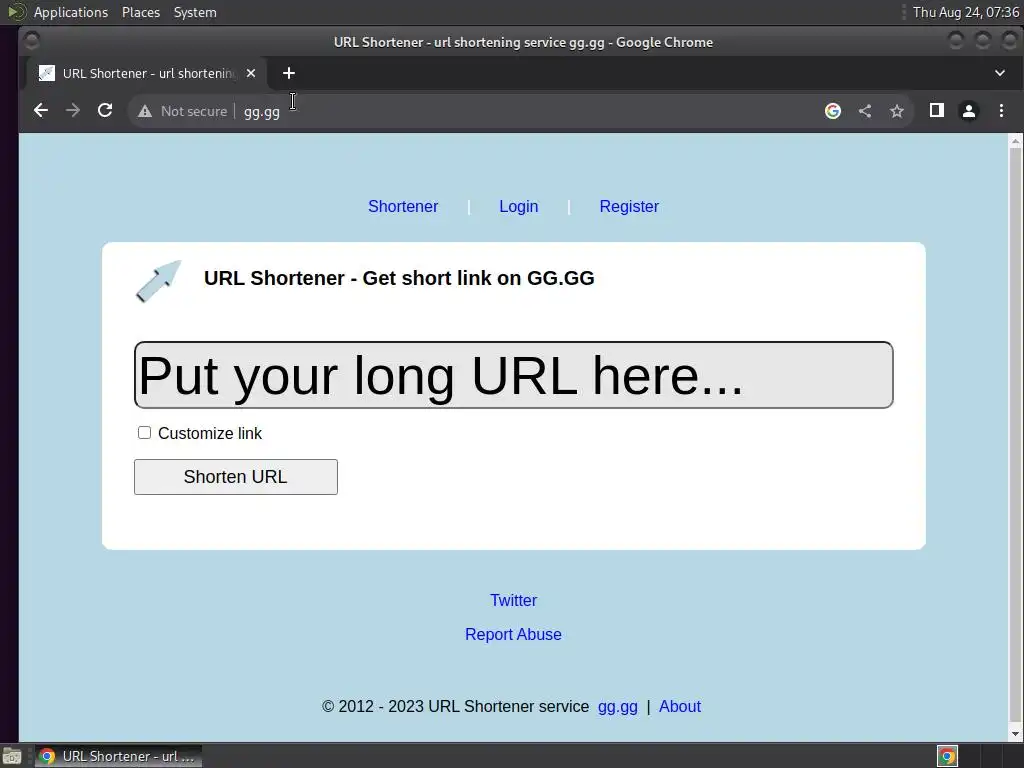Click the URL Shortener taskbar button
The height and width of the screenshot is (768, 1024).
[118, 756]
